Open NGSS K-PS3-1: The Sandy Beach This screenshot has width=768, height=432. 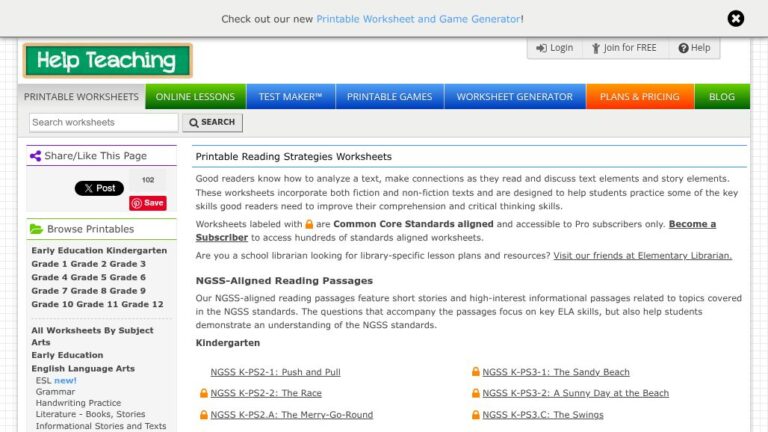coord(556,372)
